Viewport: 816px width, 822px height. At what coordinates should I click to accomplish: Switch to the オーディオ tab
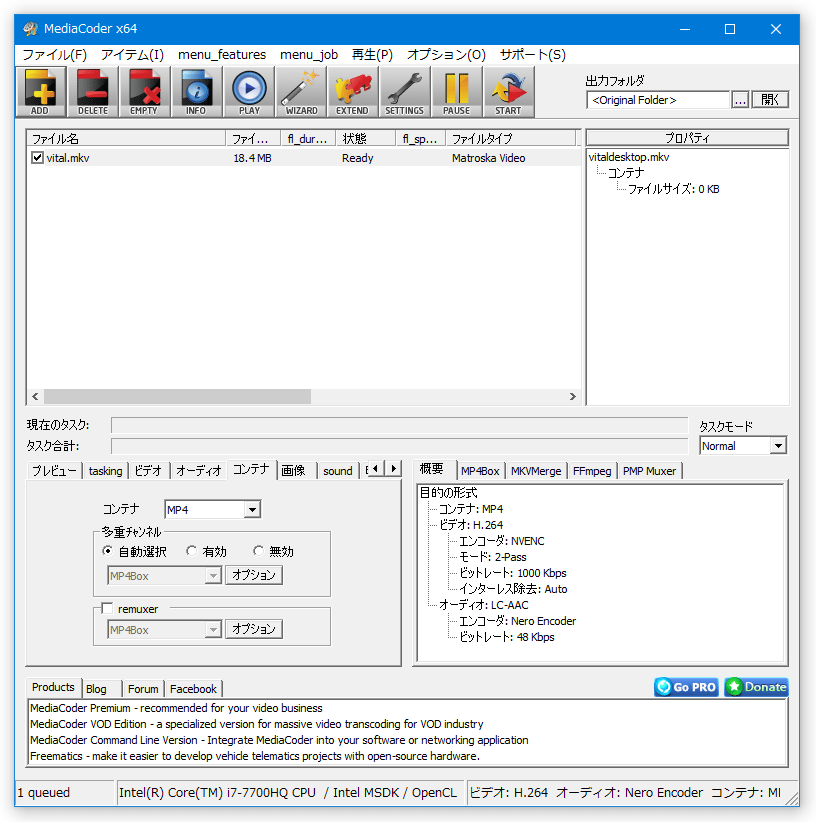click(x=199, y=471)
